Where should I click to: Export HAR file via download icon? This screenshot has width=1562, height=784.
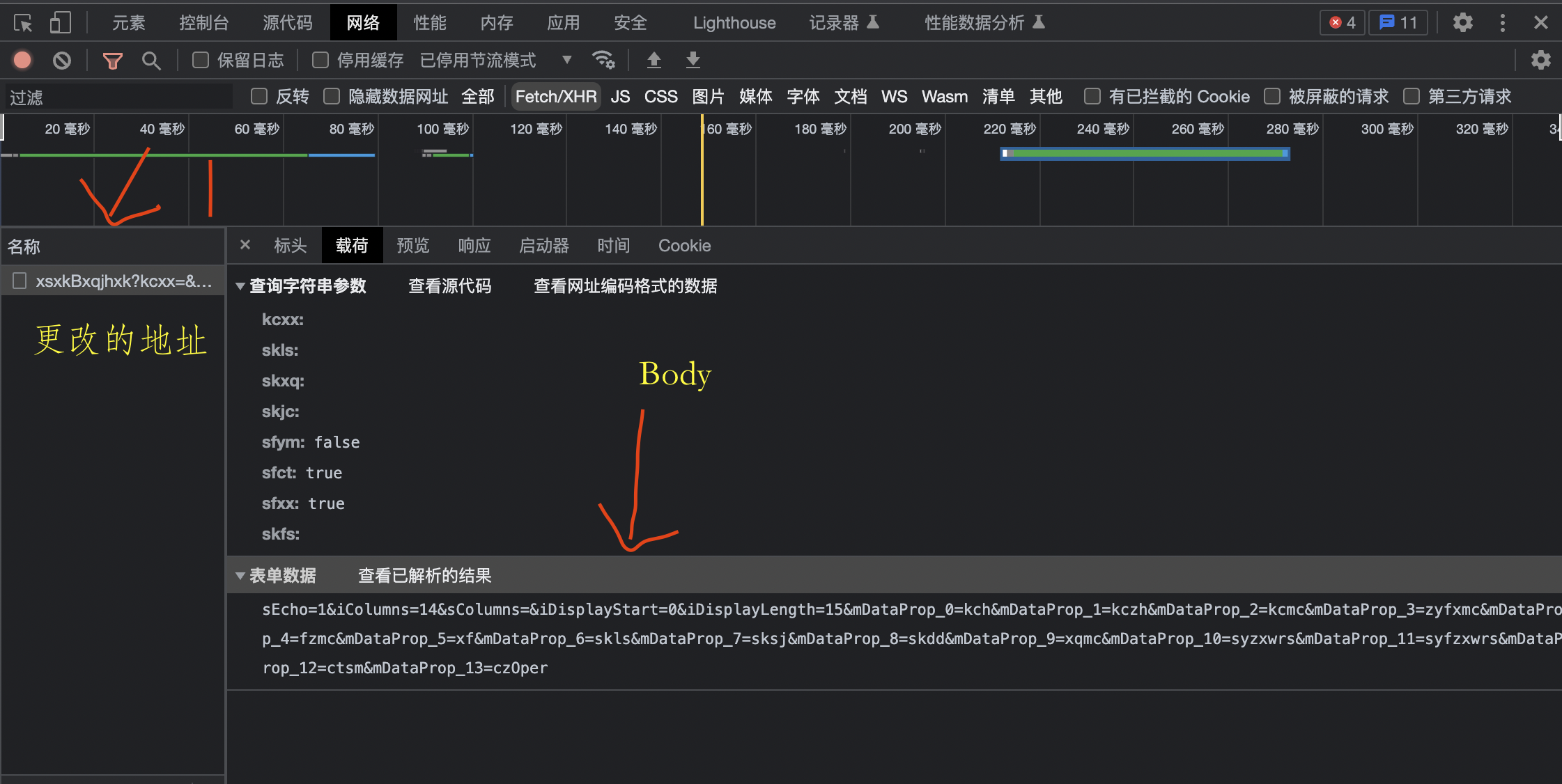[693, 60]
